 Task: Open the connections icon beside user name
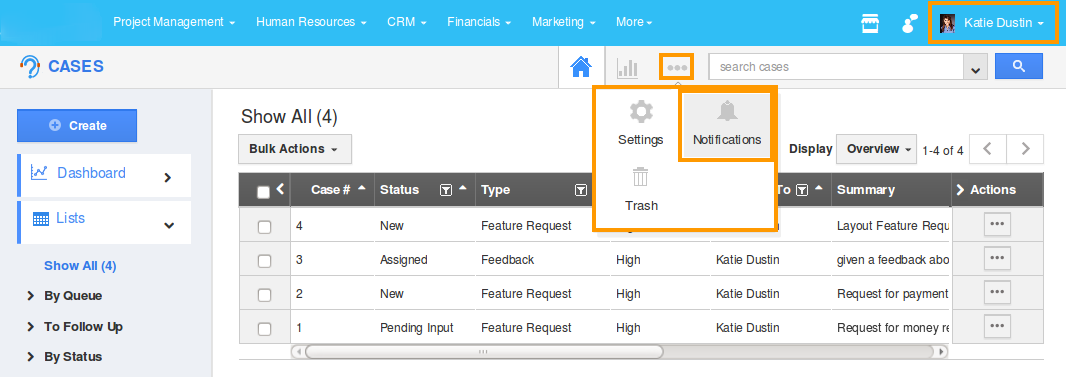[x=909, y=23]
